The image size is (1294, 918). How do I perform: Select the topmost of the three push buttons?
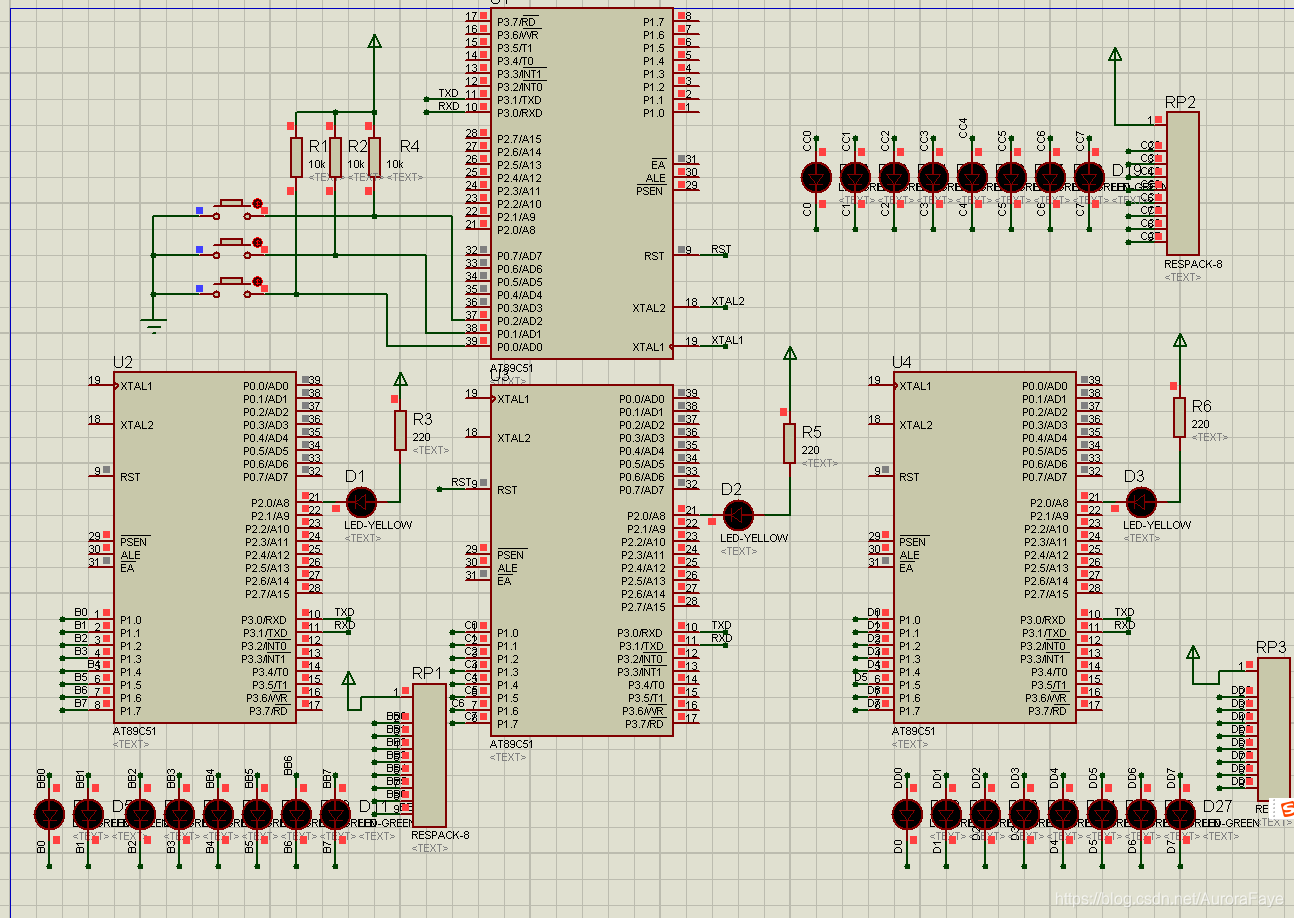point(231,207)
